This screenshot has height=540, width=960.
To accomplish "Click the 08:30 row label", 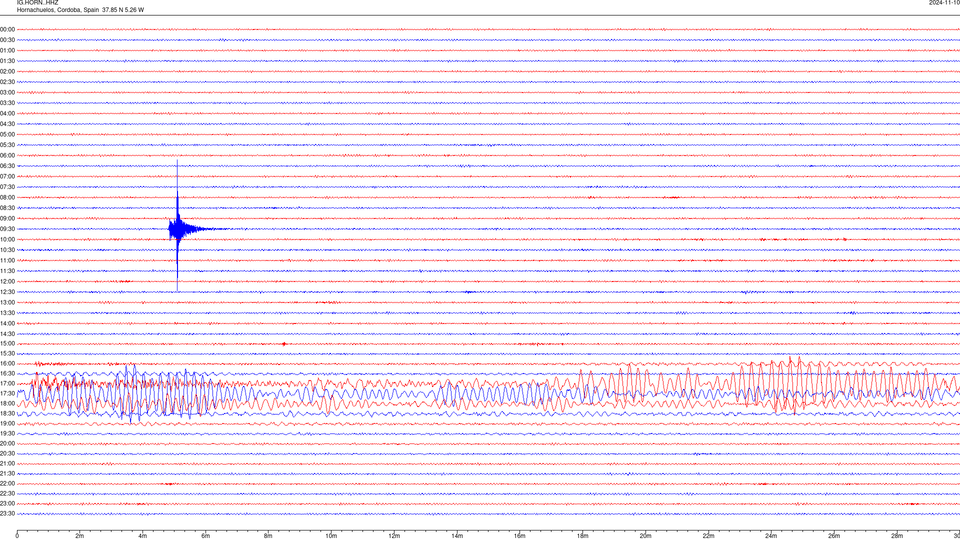I will tap(7, 208).
